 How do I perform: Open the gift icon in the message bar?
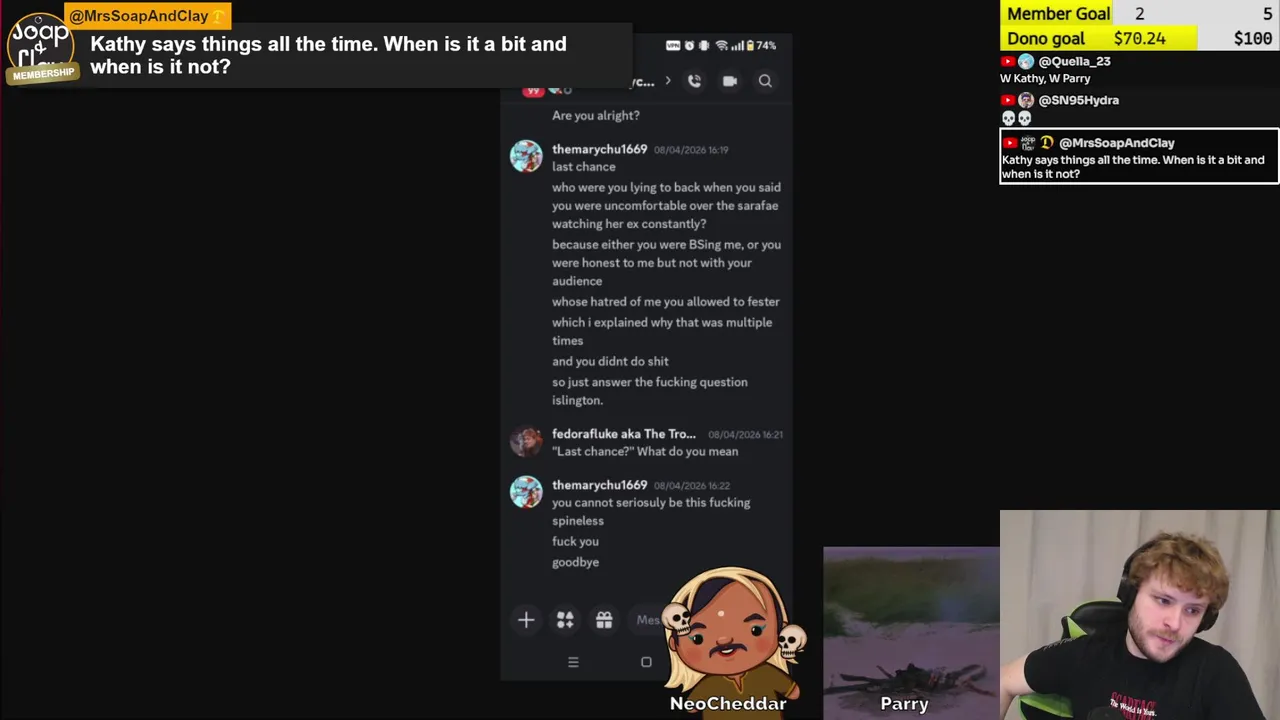[x=604, y=620]
